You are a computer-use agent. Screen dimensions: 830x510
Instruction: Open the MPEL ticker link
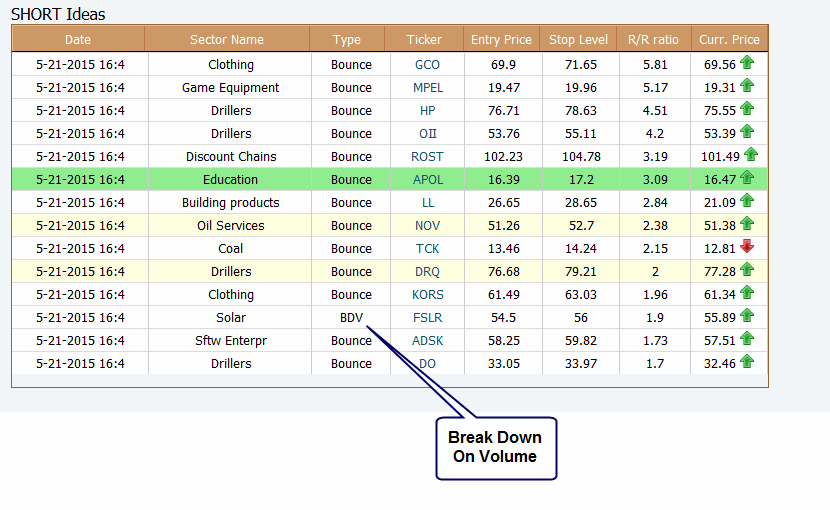point(428,87)
